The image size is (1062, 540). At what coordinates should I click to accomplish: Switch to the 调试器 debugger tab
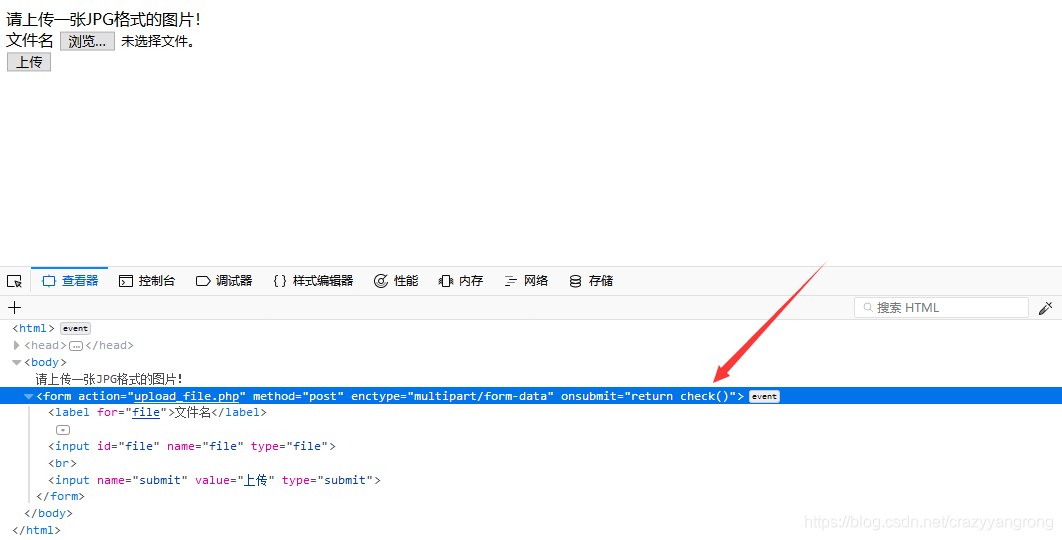[x=224, y=281]
